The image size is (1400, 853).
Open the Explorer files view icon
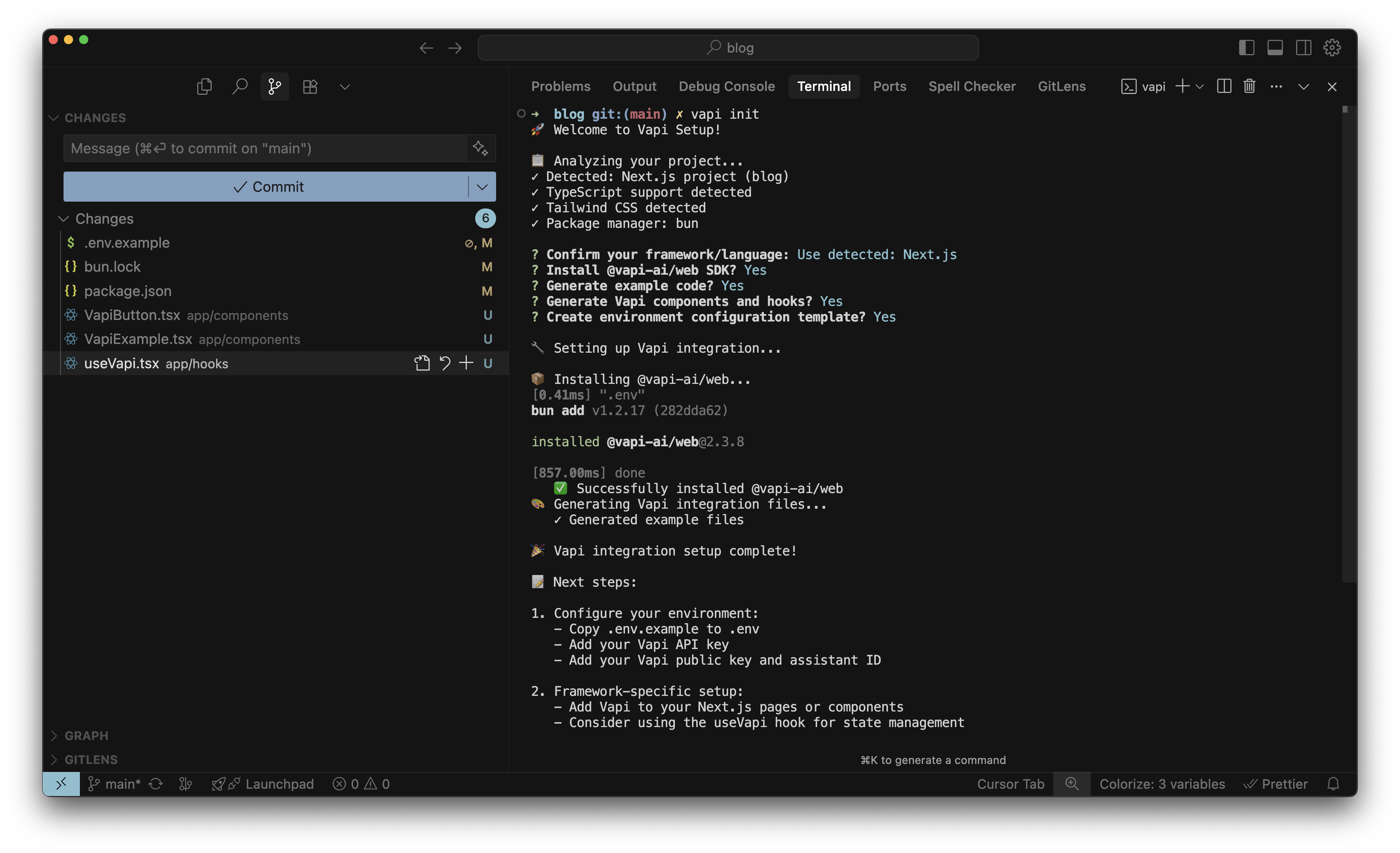pos(204,86)
